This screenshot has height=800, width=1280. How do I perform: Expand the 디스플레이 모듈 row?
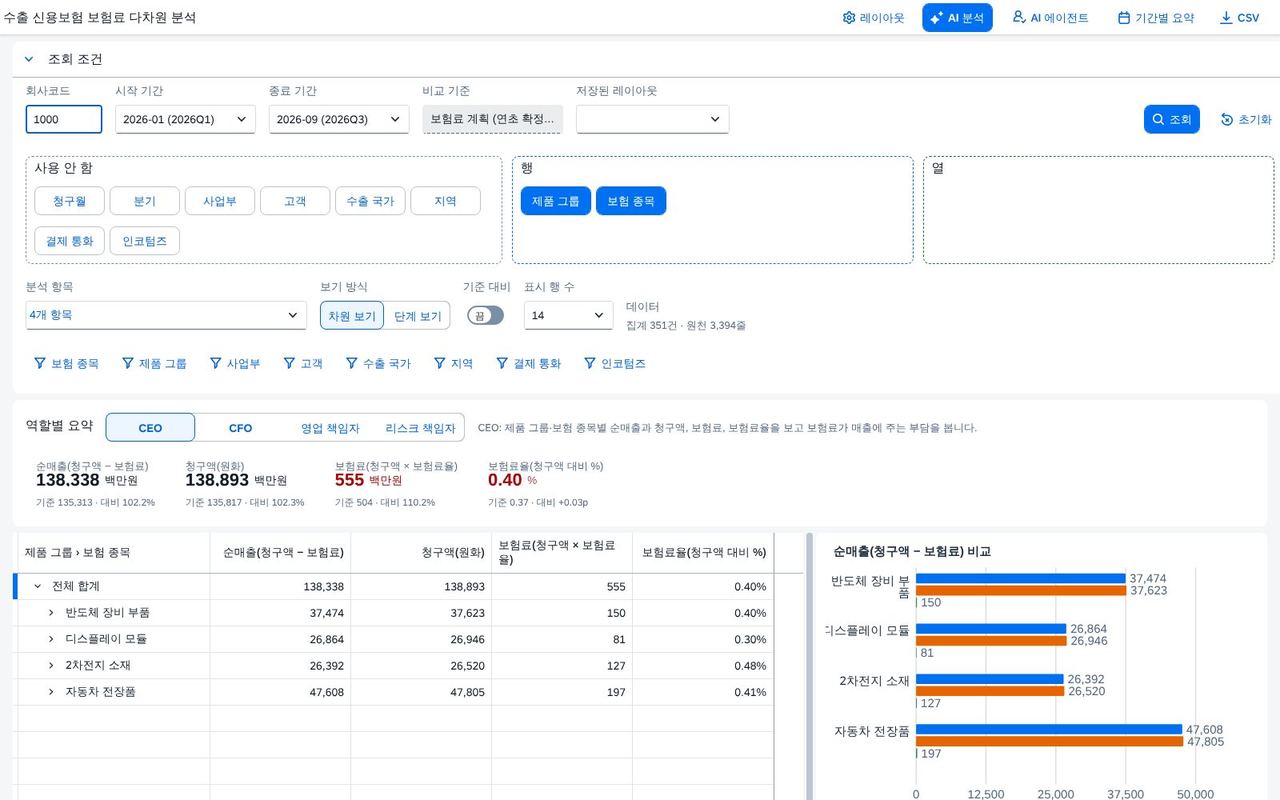[51, 639]
